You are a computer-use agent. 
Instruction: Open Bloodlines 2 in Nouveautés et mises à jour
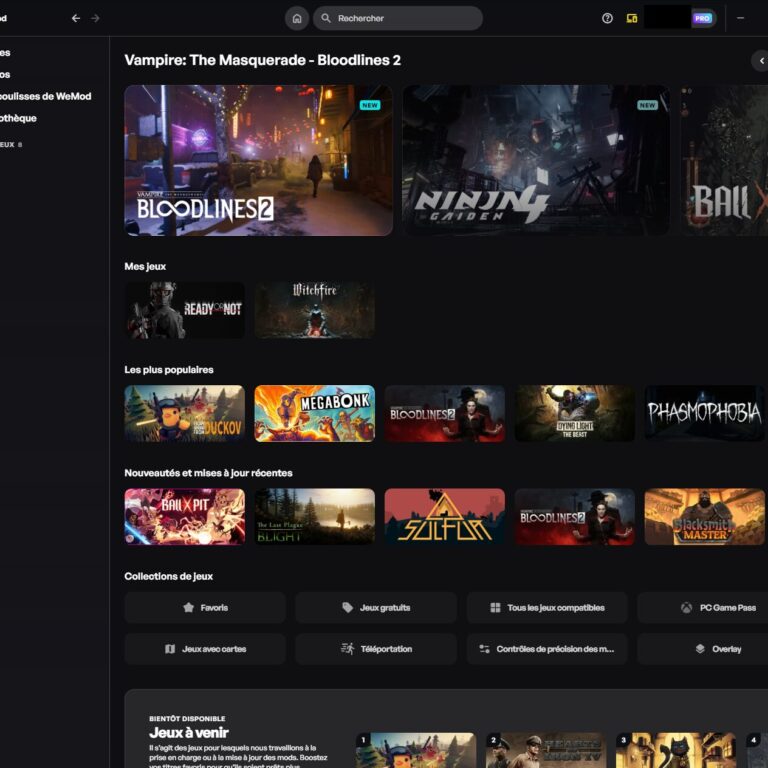point(575,517)
